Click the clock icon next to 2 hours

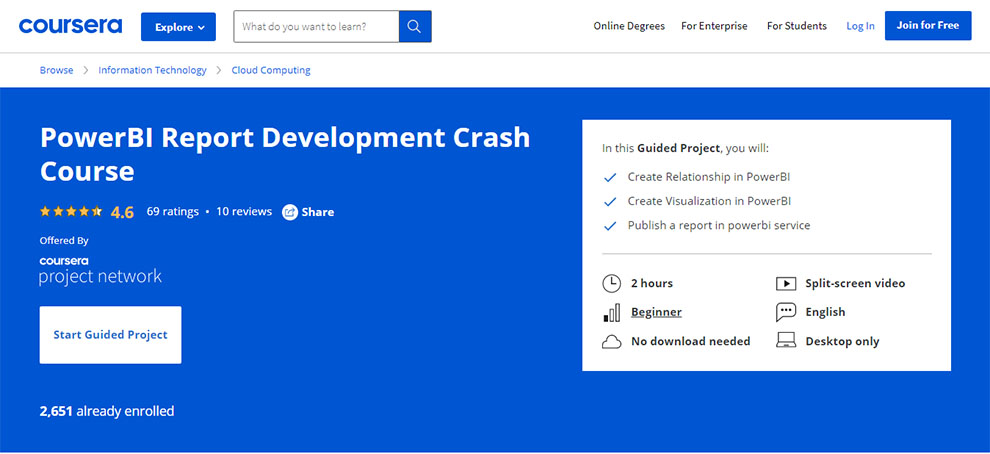pyautogui.click(x=611, y=284)
